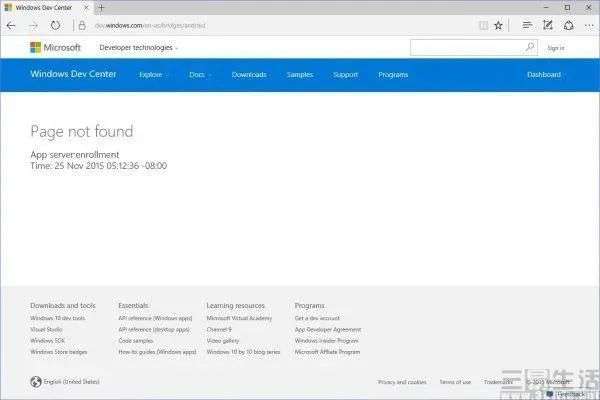Click the Share icon in Edge toolbar
The image size is (600, 400).
[569, 26]
